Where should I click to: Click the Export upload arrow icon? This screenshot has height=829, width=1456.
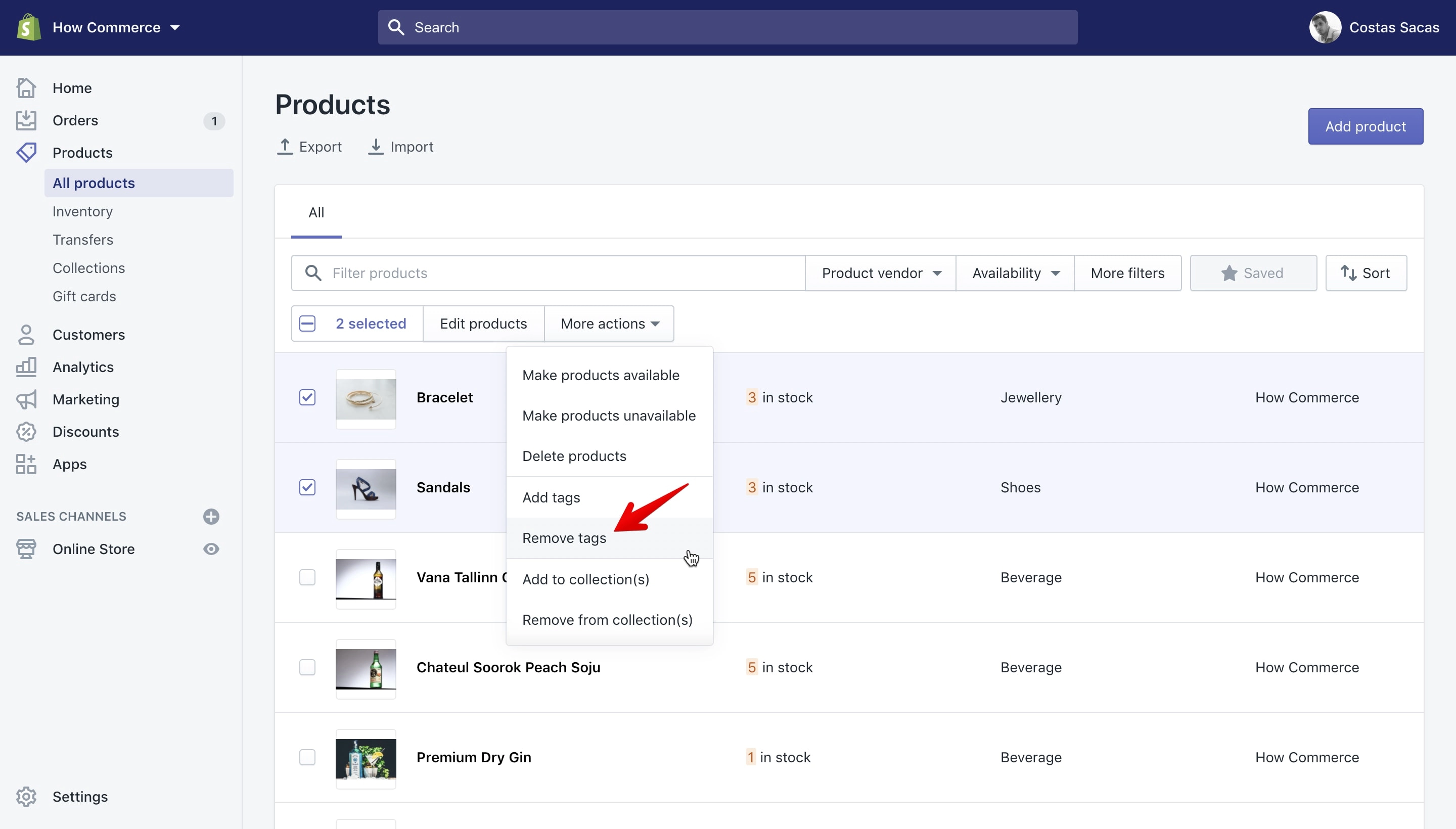click(x=285, y=146)
